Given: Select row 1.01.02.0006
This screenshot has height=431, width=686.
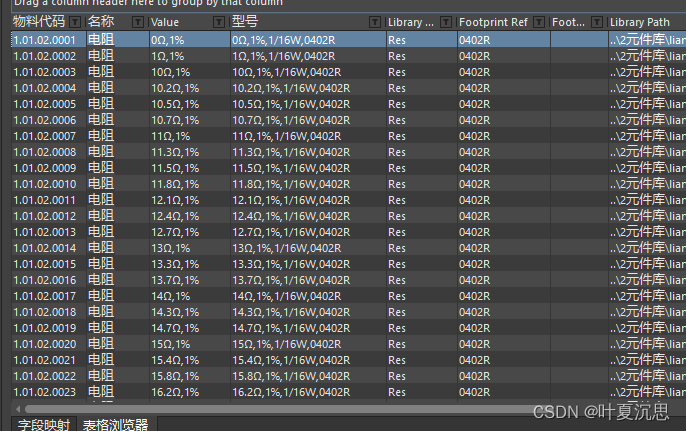Looking at the screenshot, I should (x=349, y=120).
